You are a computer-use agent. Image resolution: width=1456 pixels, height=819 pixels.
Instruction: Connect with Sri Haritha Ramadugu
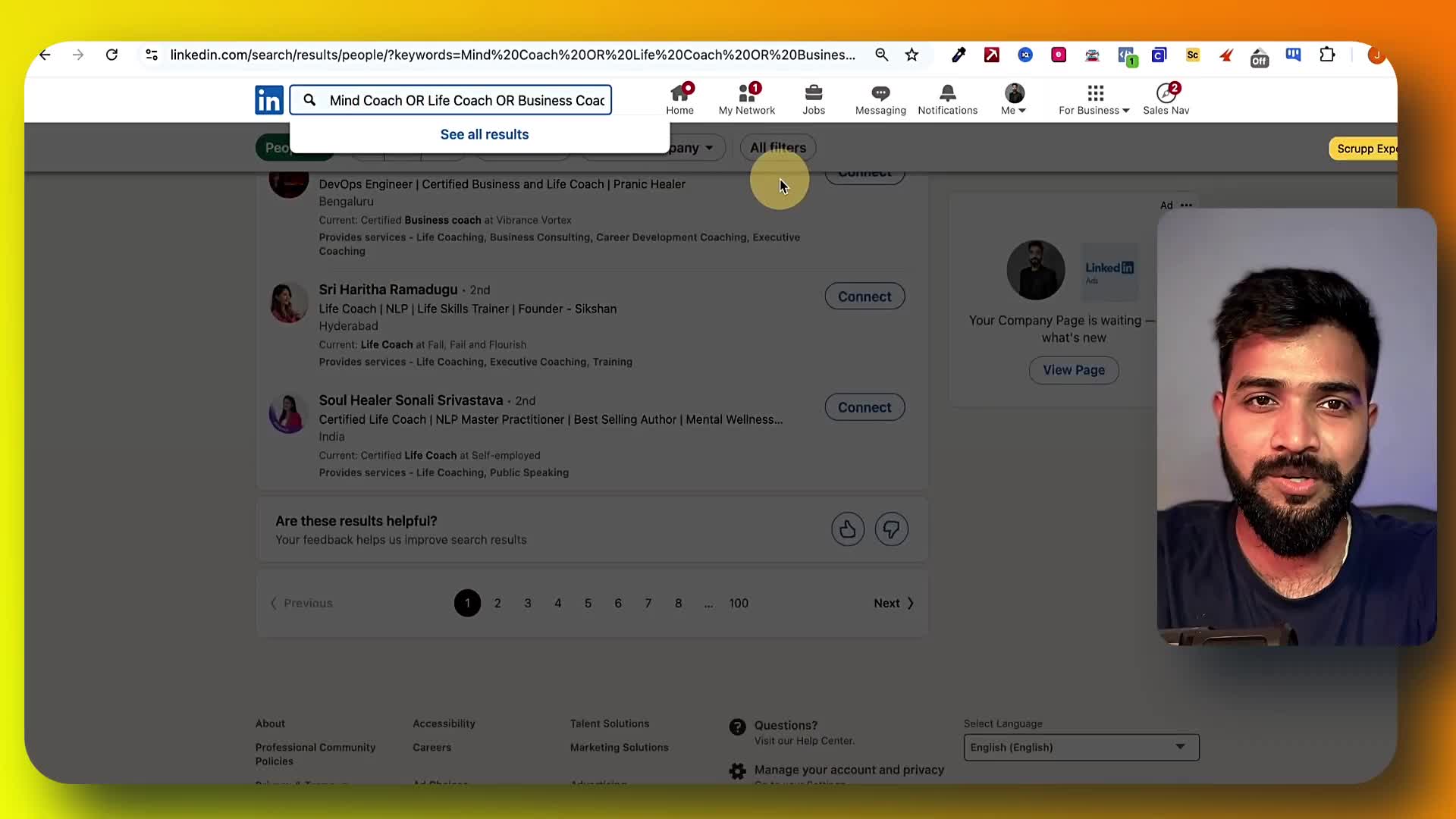(x=864, y=297)
